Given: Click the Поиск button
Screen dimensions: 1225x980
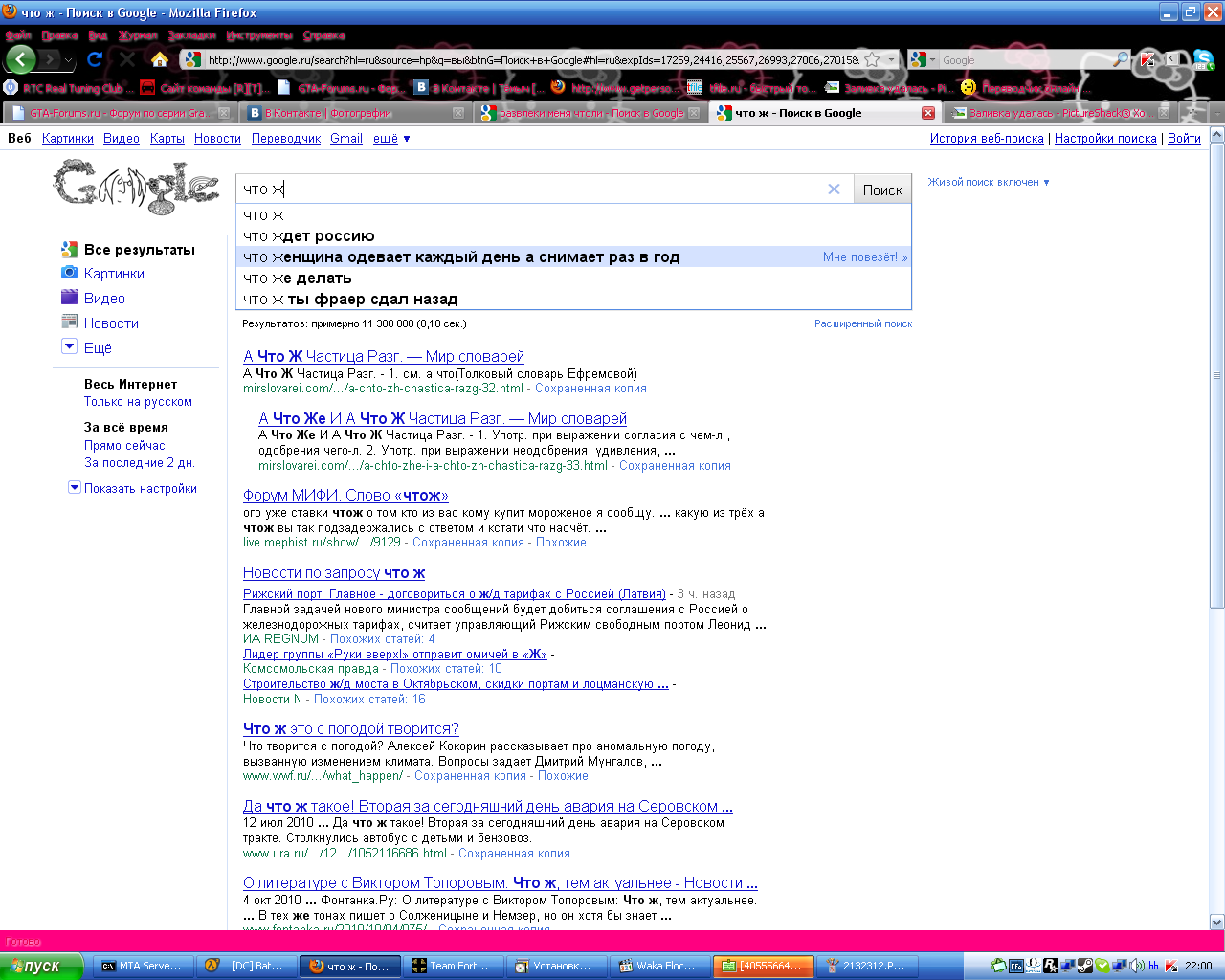Looking at the screenshot, I should coord(882,189).
